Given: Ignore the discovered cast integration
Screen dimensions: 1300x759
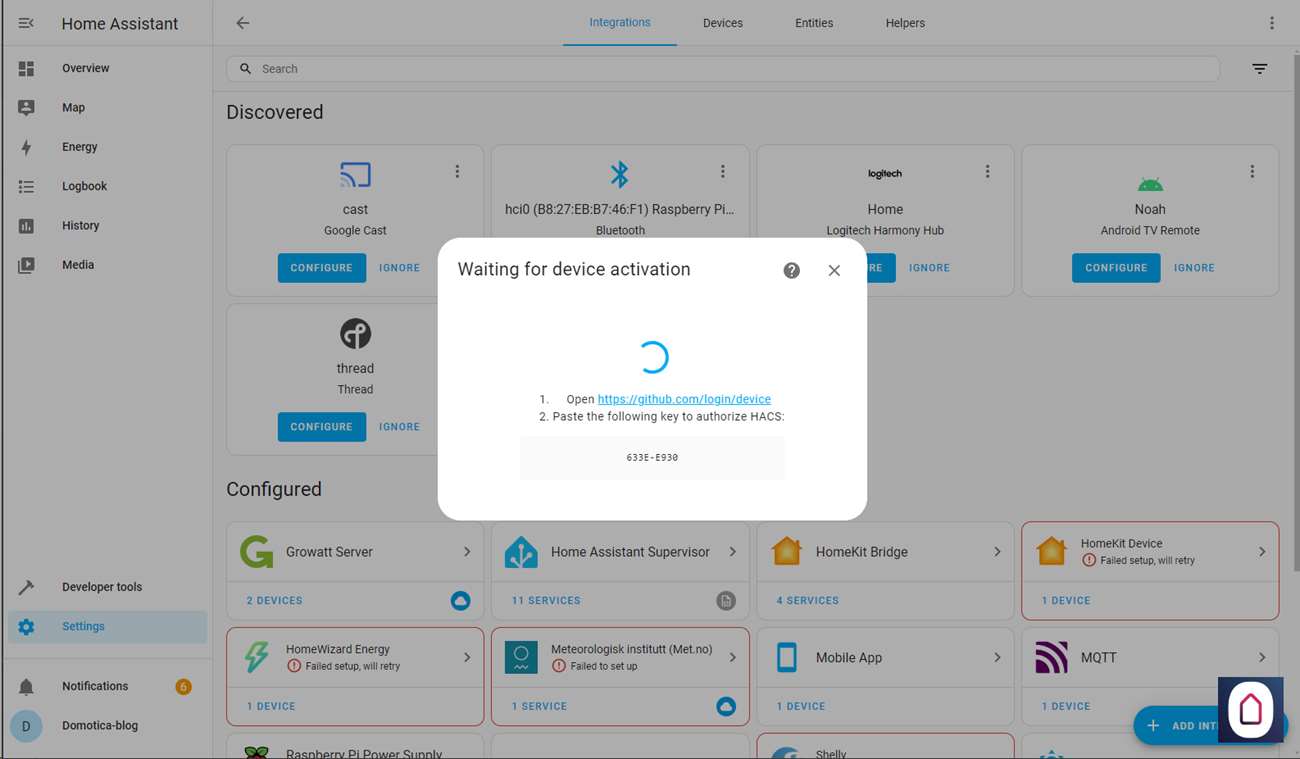Looking at the screenshot, I should coord(399,268).
